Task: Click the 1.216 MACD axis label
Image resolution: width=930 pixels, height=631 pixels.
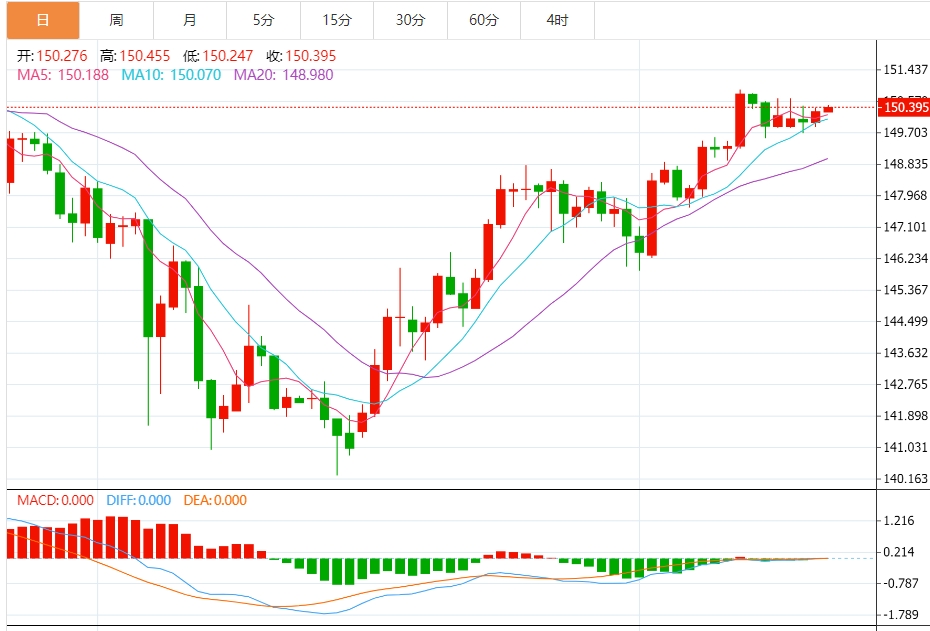Action: point(899,521)
